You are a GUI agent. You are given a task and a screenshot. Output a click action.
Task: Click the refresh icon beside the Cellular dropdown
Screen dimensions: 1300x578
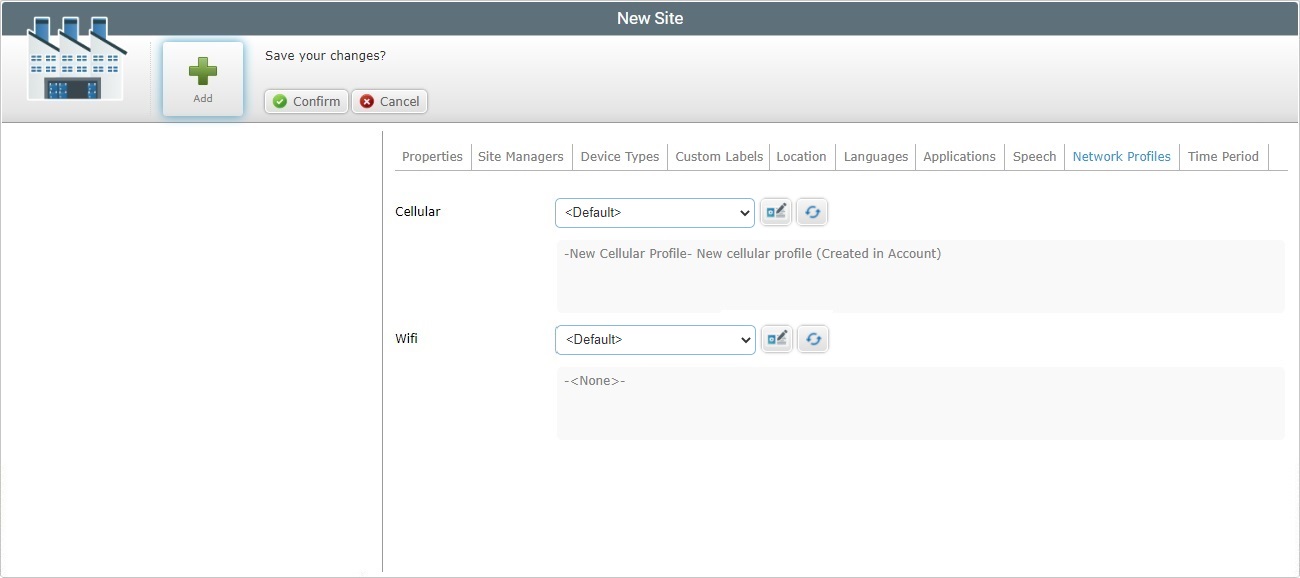[x=812, y=211]
